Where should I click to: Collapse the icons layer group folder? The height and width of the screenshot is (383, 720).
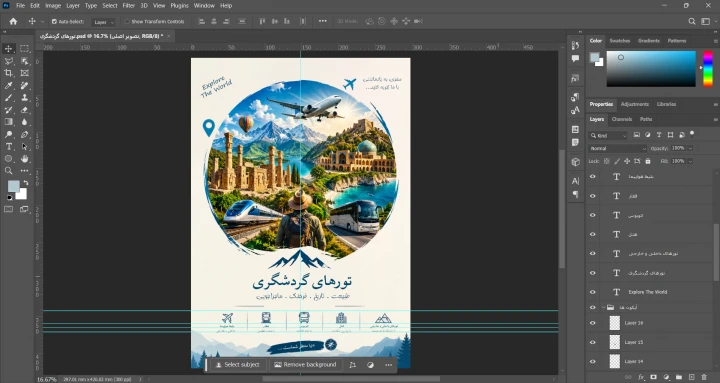pos(603,308)
